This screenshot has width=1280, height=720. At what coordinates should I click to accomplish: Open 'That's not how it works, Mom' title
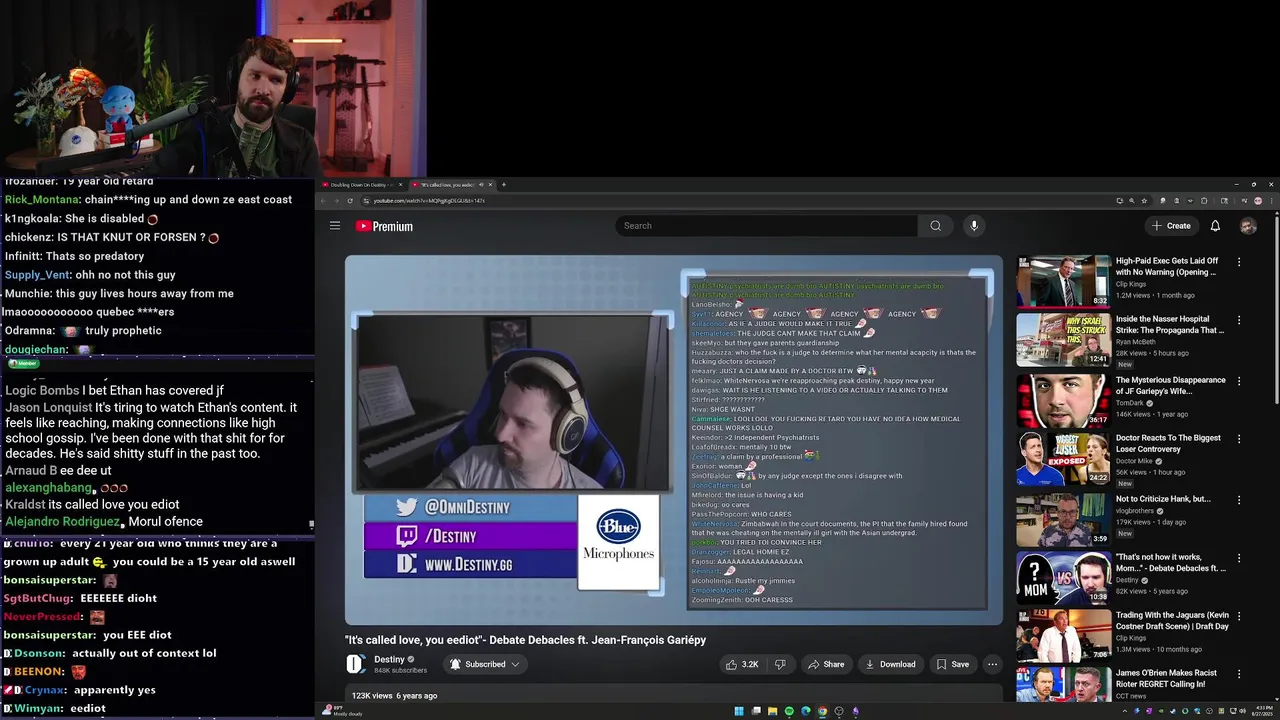1170,562
